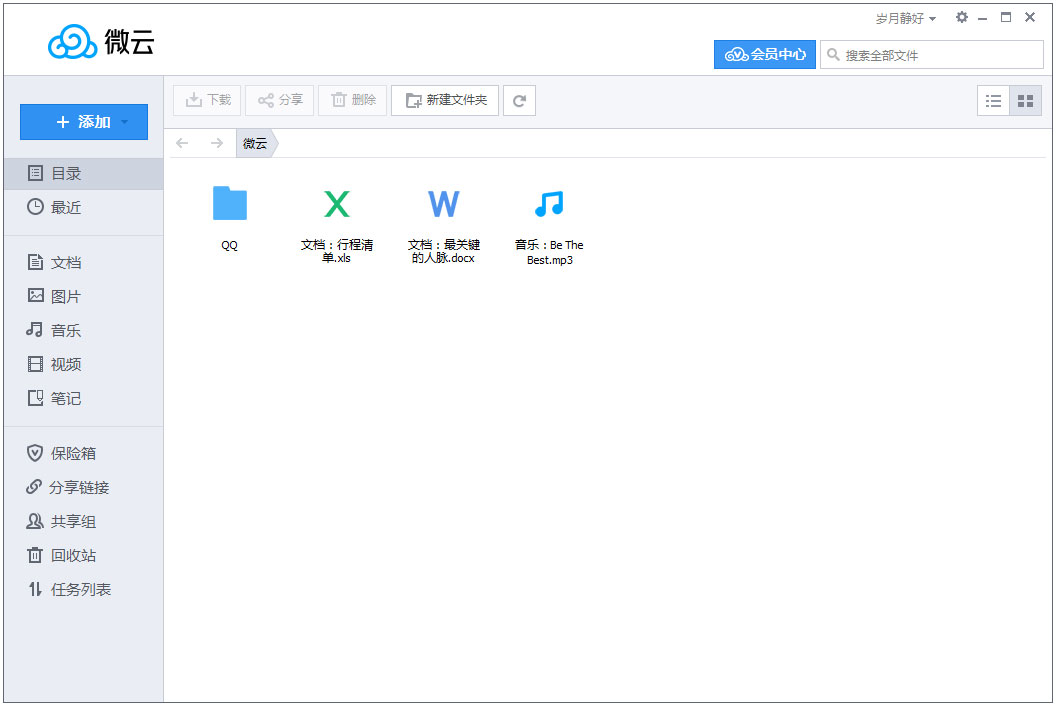The height and width of the screenshot is (707, 1056).
Task: Go to 图片 category in sidebar
Action: (x=66, y=296)
